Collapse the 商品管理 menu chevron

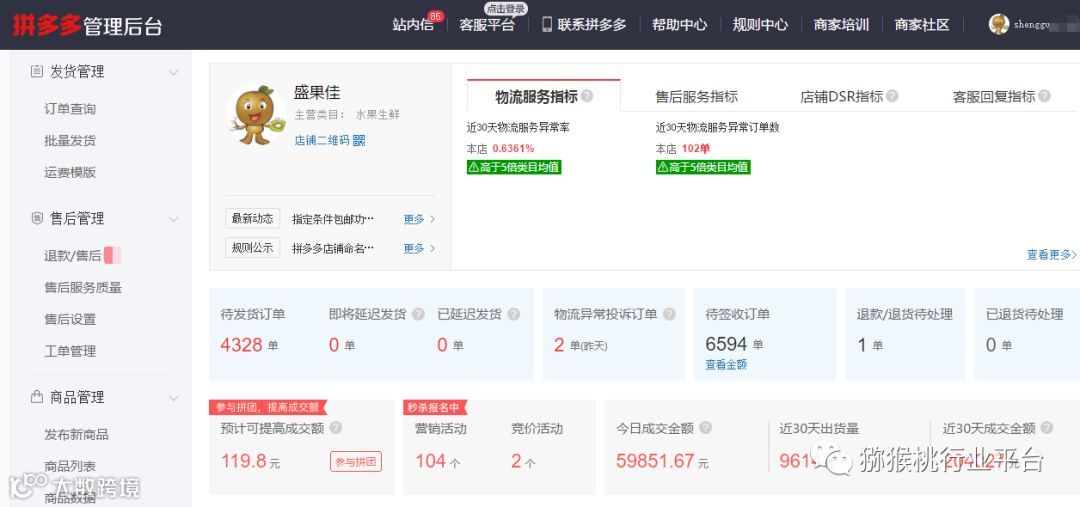pyautogui.click(x=174, y=397)
